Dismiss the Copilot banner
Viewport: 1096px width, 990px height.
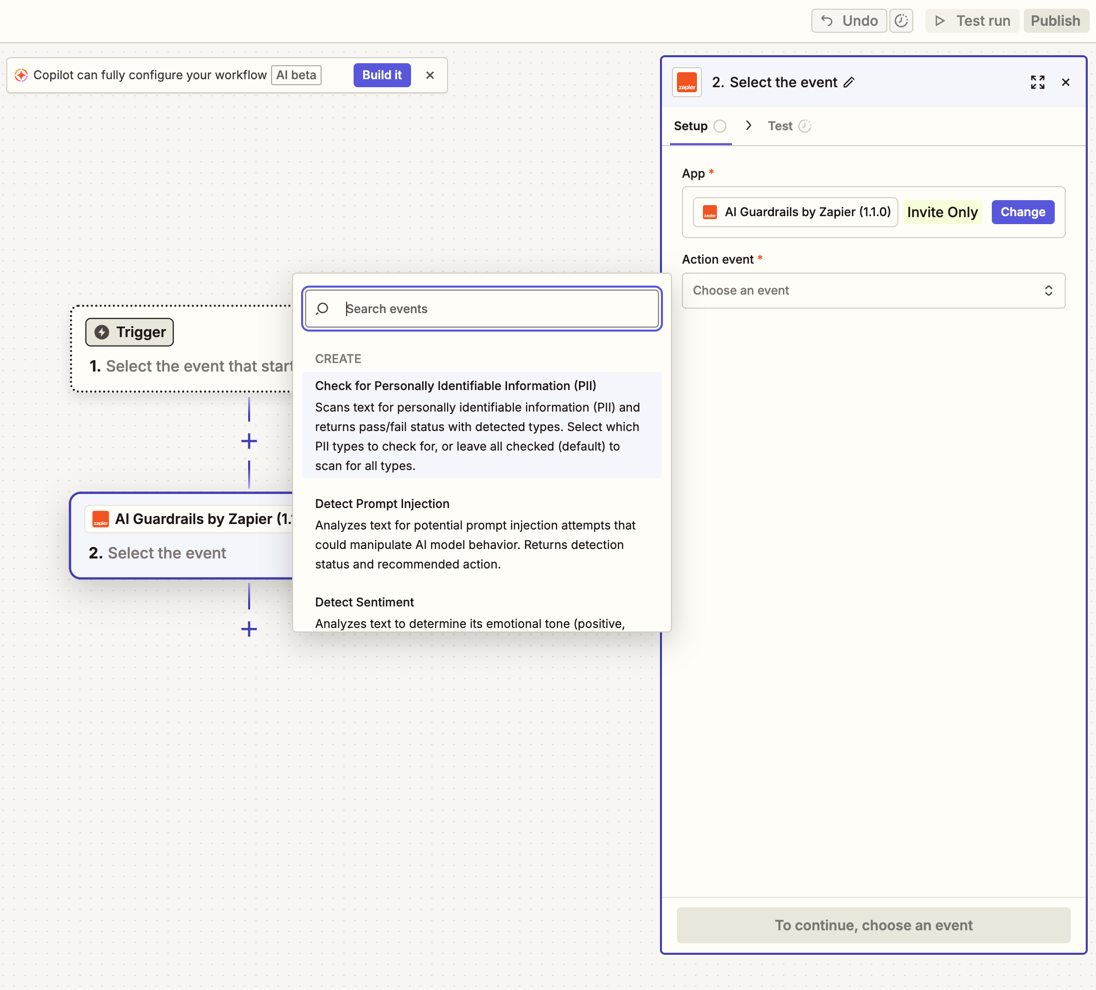click(430, 75)
